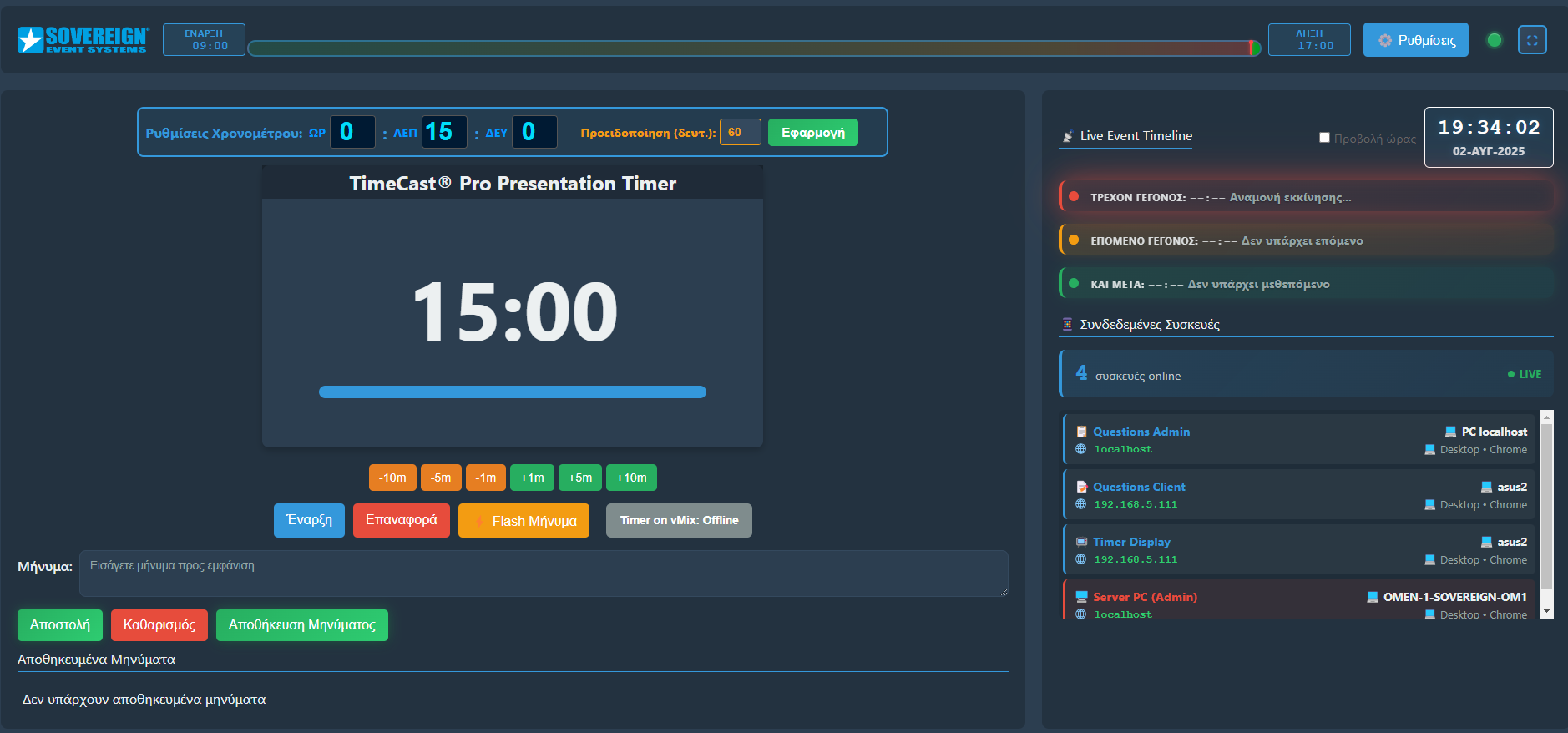Viewport: 1568px width, 733px height.
Task: Click the fullscreen icon in top bar
Action: pos(1532,40)
